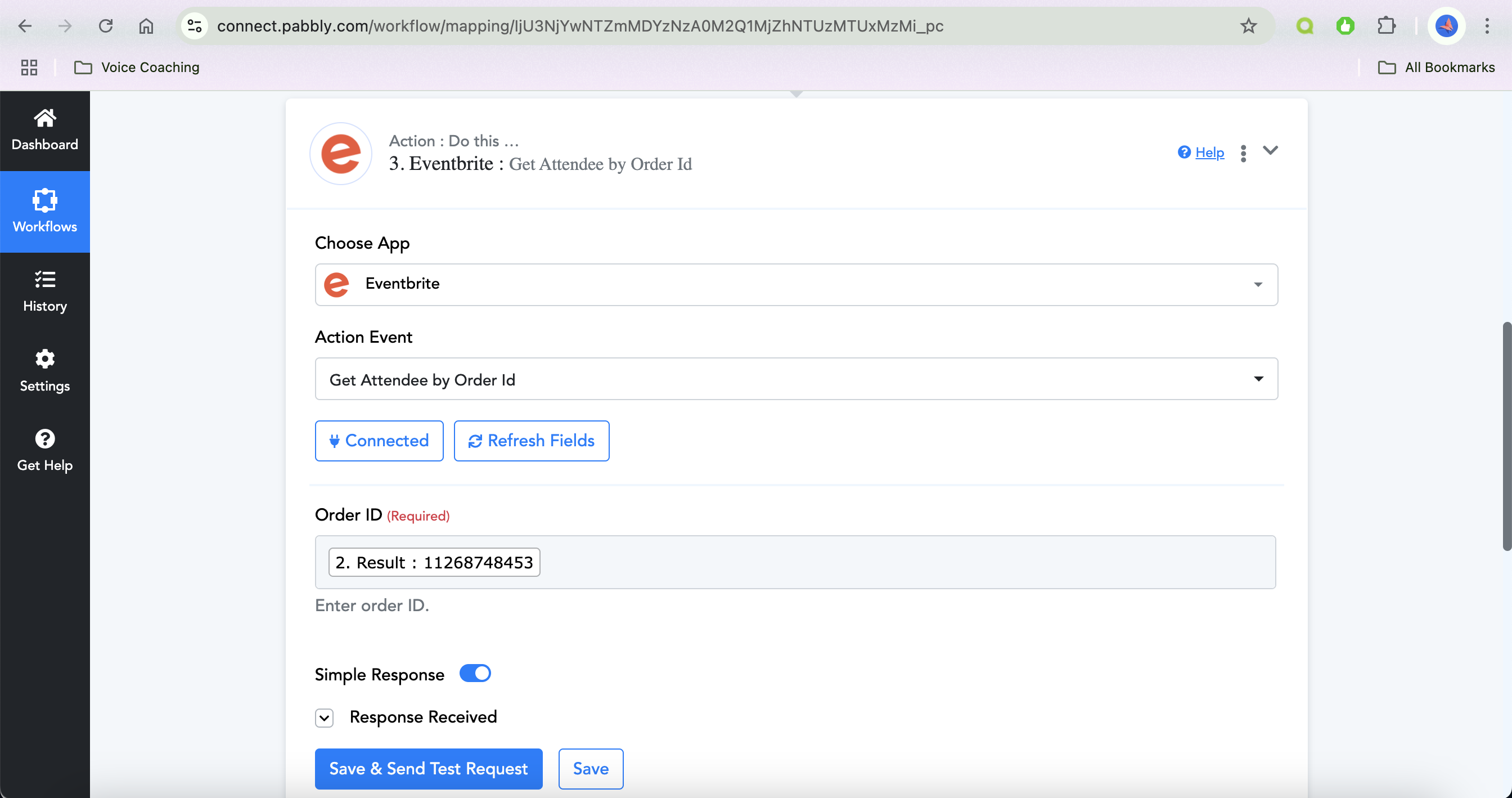Click the address bar URL
The height and width of the screenshot is (798, 1512).
(x=580, y=26)
